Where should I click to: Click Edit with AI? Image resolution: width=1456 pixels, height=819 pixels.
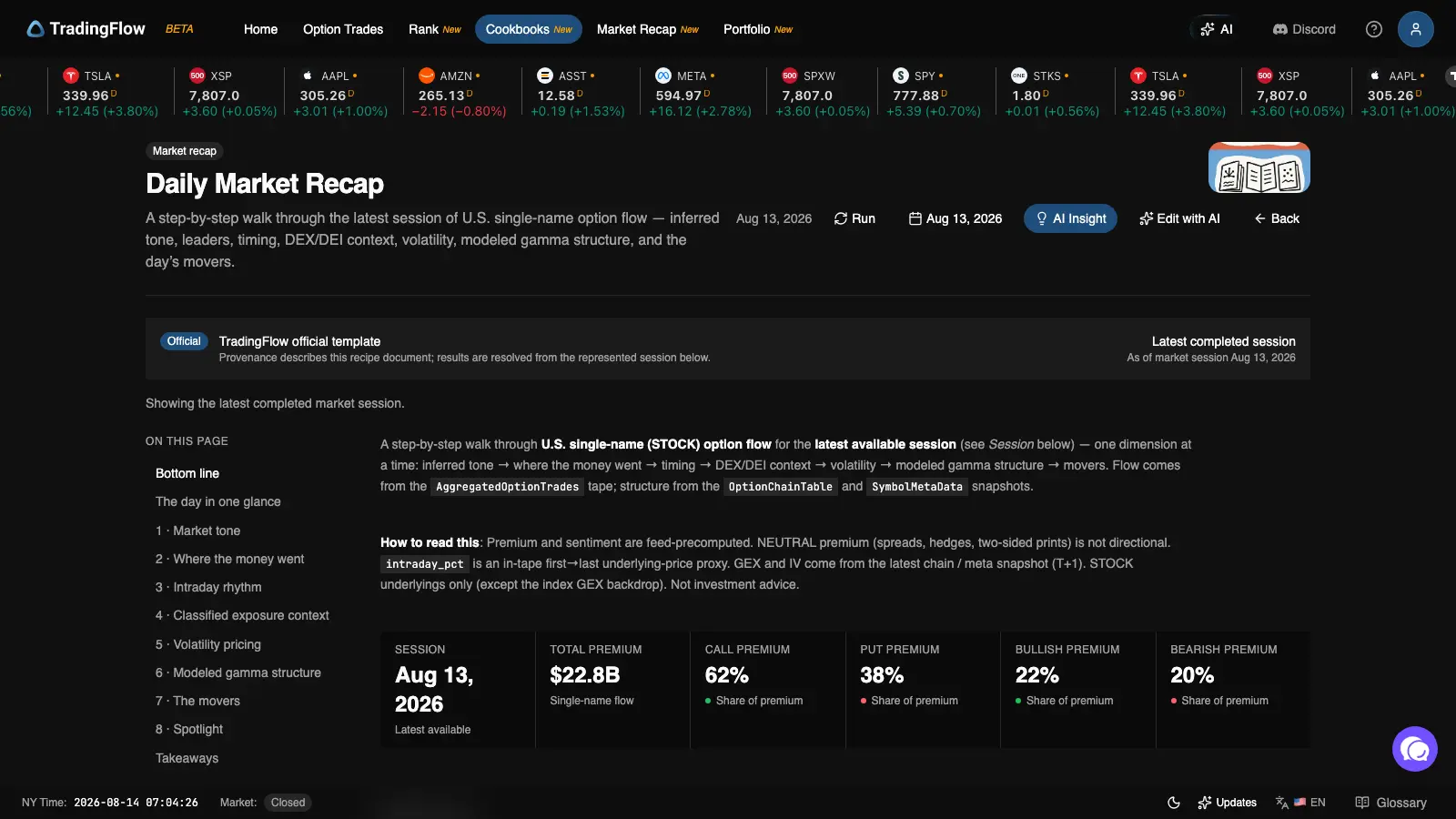(x=1179, y=218)
